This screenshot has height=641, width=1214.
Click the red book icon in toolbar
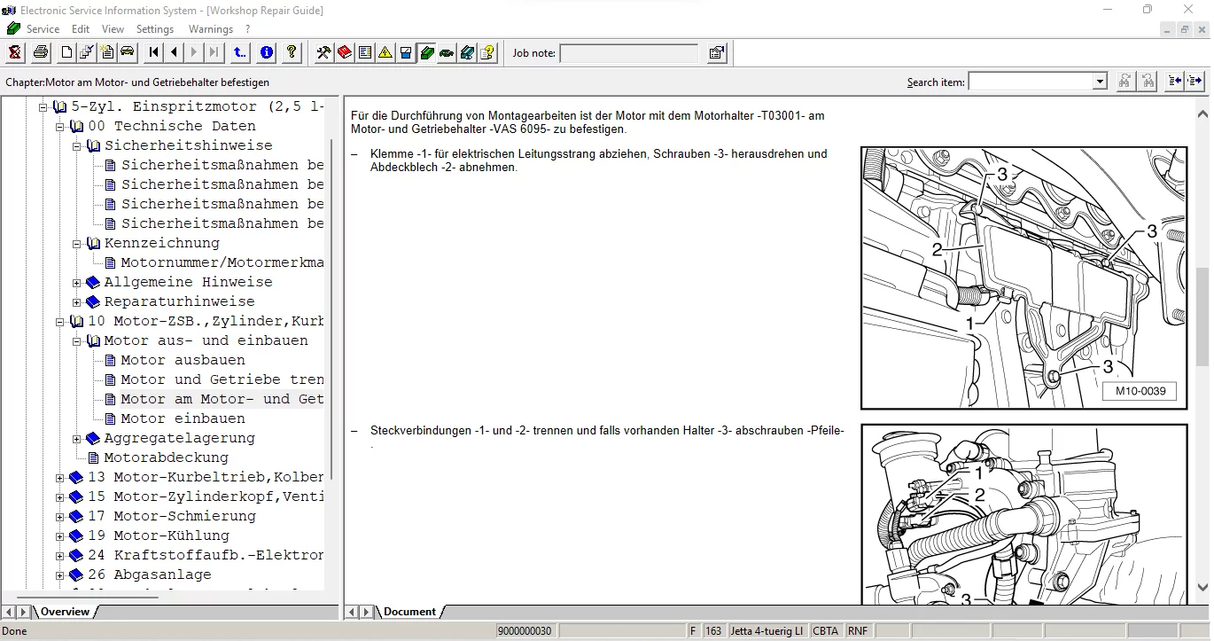click(344, 53)
